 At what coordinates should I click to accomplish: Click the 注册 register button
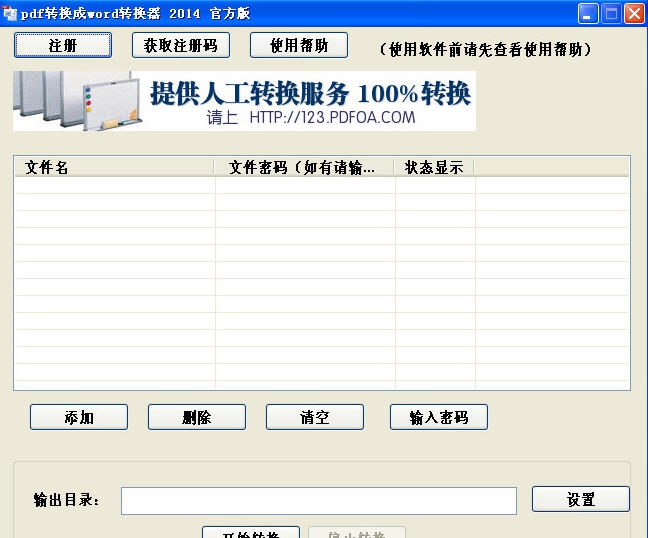pyautogui.click(x=63, y=45)
